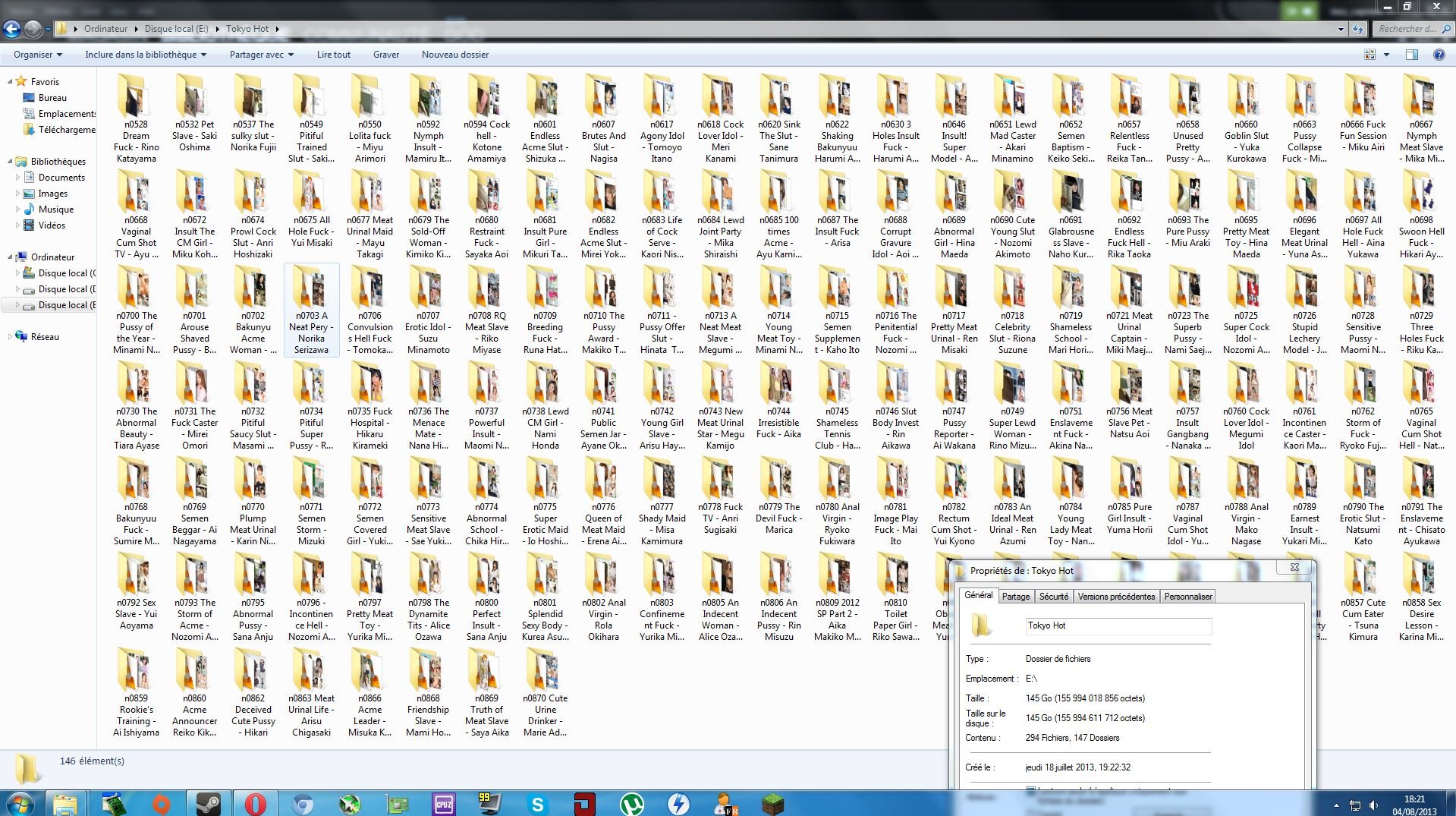This screenshot has width=1456, height=816.
Task: Open uTorrent from the taskbar
Action: point(631,803)
